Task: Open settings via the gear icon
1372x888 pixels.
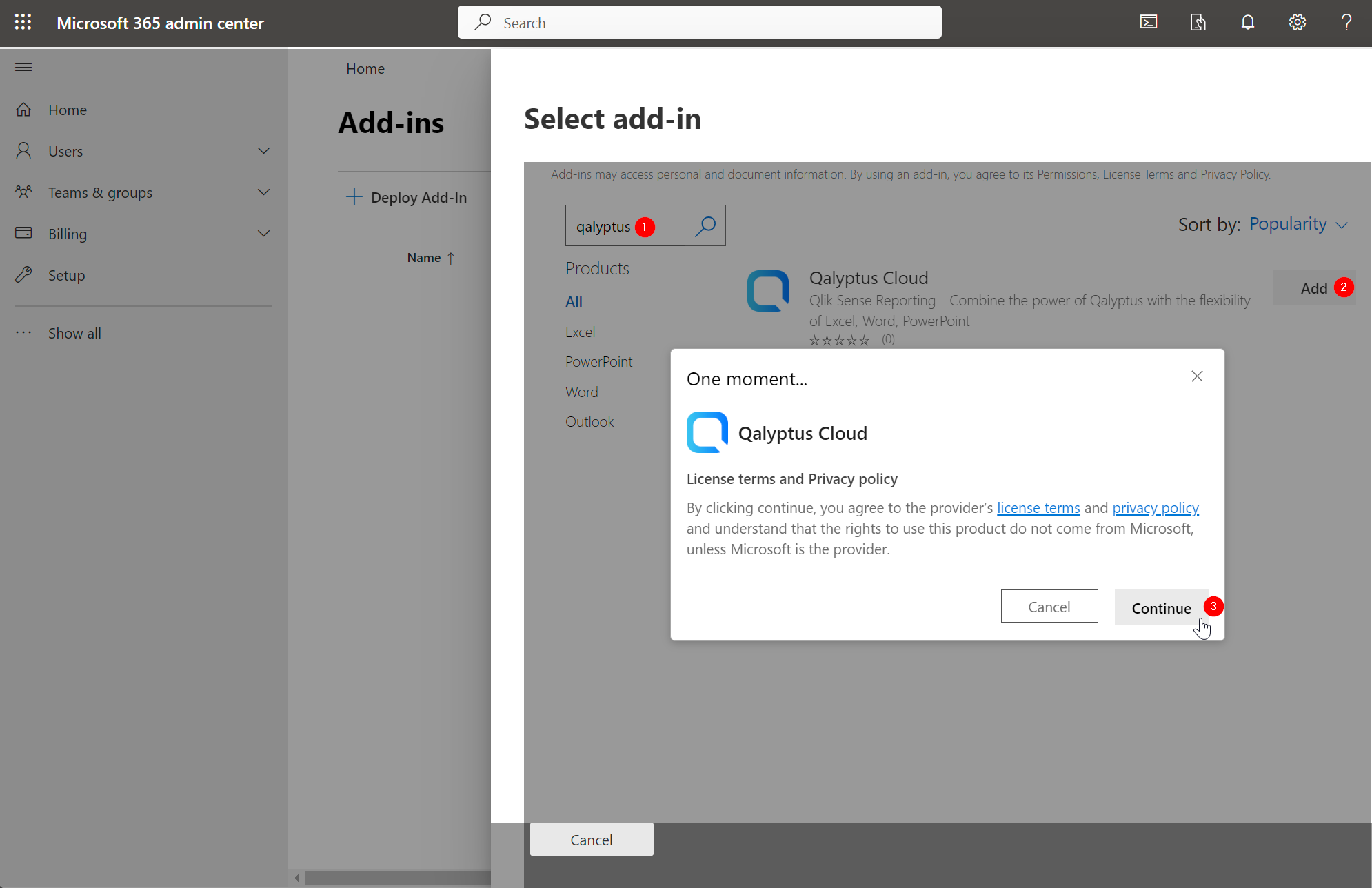Action: (x=1297, y=22)
